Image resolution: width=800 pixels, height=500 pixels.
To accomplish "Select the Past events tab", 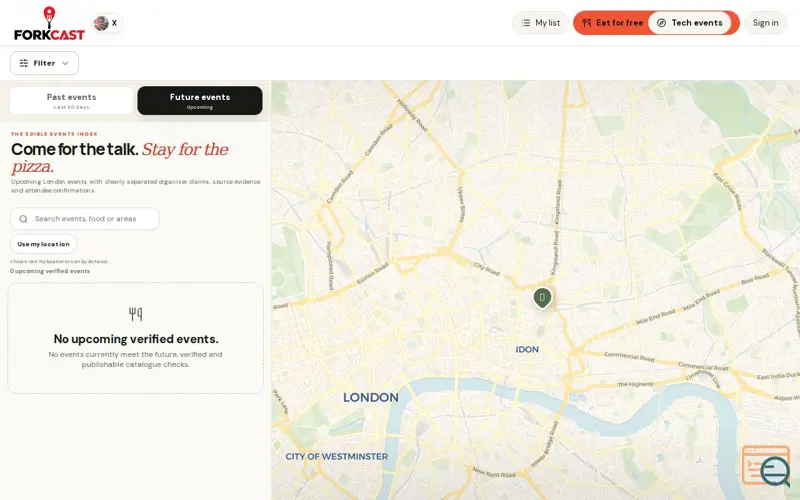I will tap(71, 101).
